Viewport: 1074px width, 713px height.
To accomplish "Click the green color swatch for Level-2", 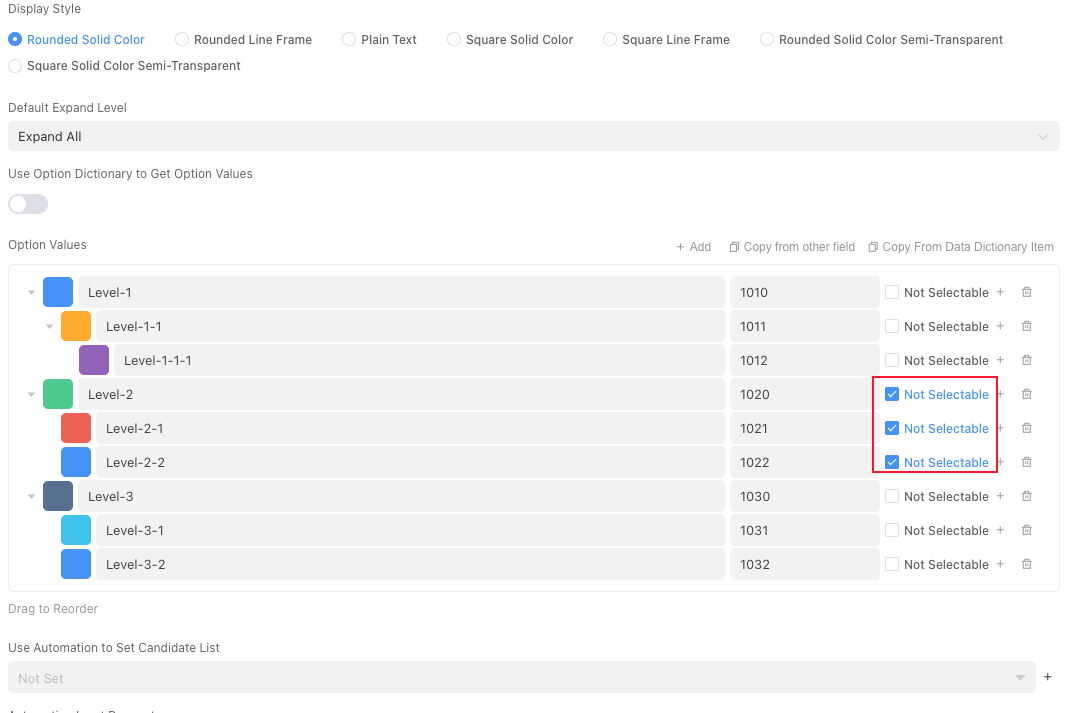I will tap(58, 394).
